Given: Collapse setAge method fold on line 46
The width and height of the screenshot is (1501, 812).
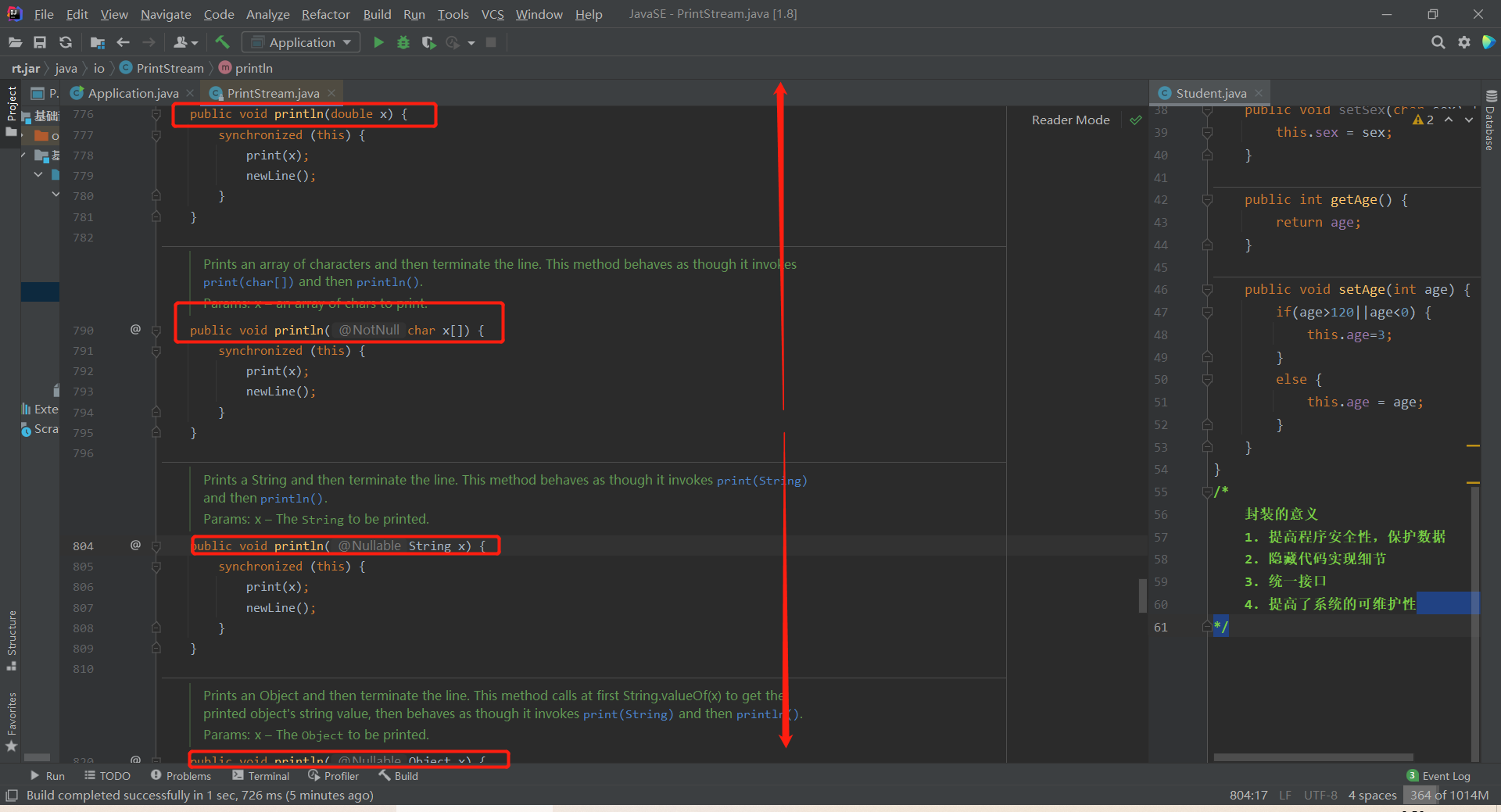Looking at the screenshot, I should 1207,290.
